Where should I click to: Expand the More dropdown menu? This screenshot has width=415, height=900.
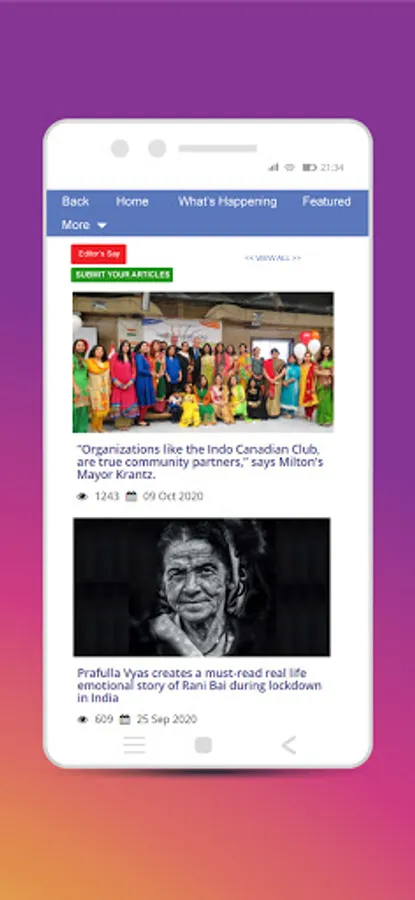click(84, 225)
